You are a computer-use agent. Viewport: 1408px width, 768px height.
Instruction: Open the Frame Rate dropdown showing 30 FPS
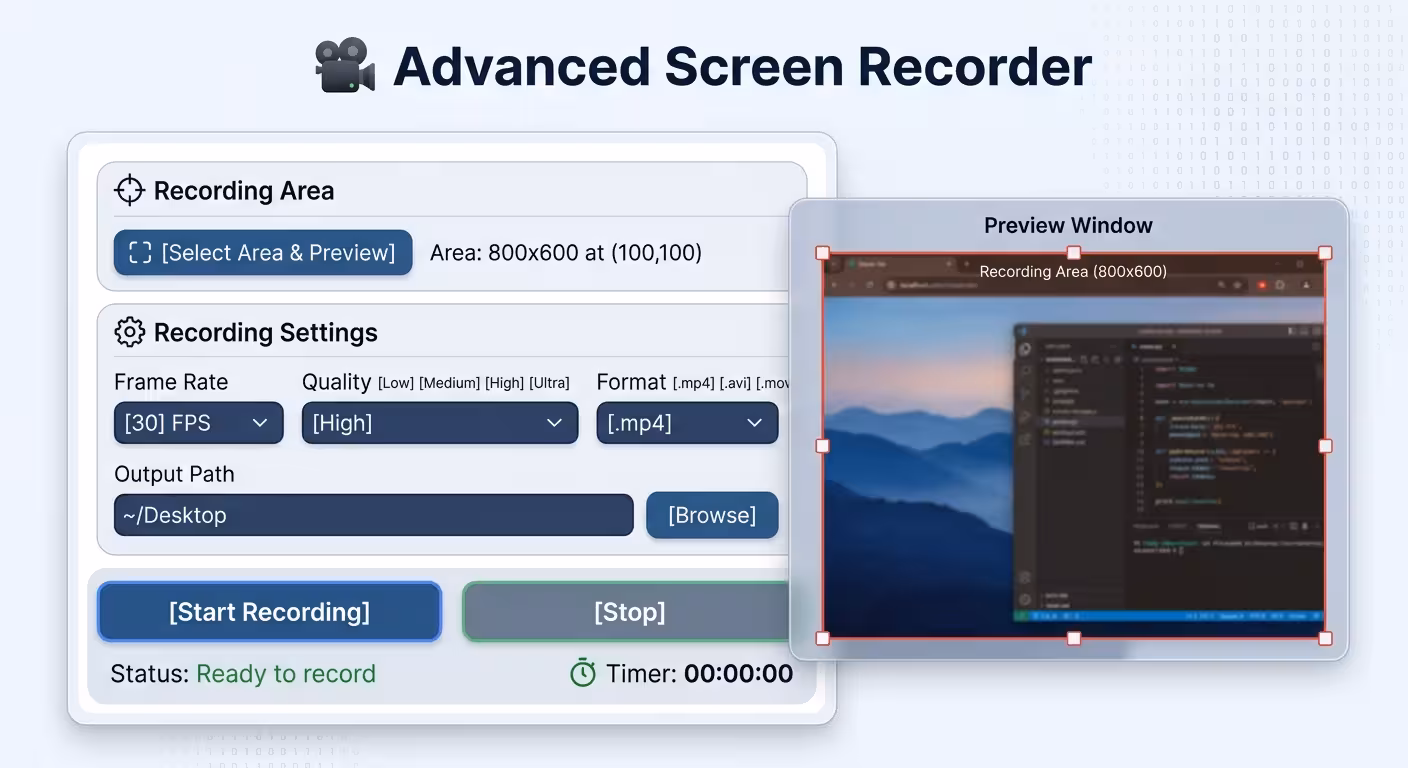pos(199,423)
